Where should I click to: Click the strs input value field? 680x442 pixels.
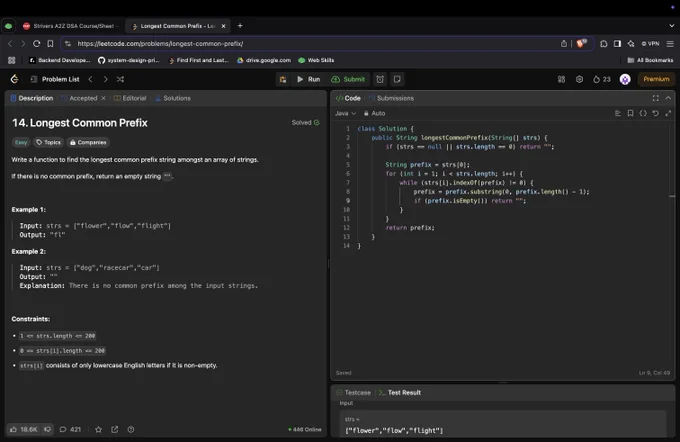tap(503, 430)
